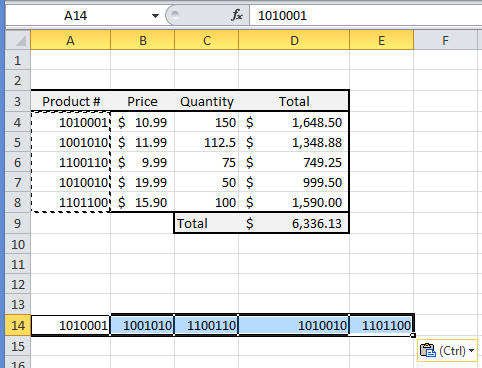482x368 pixels.
Task: Select column A header
Action: (x=70, y=40)
